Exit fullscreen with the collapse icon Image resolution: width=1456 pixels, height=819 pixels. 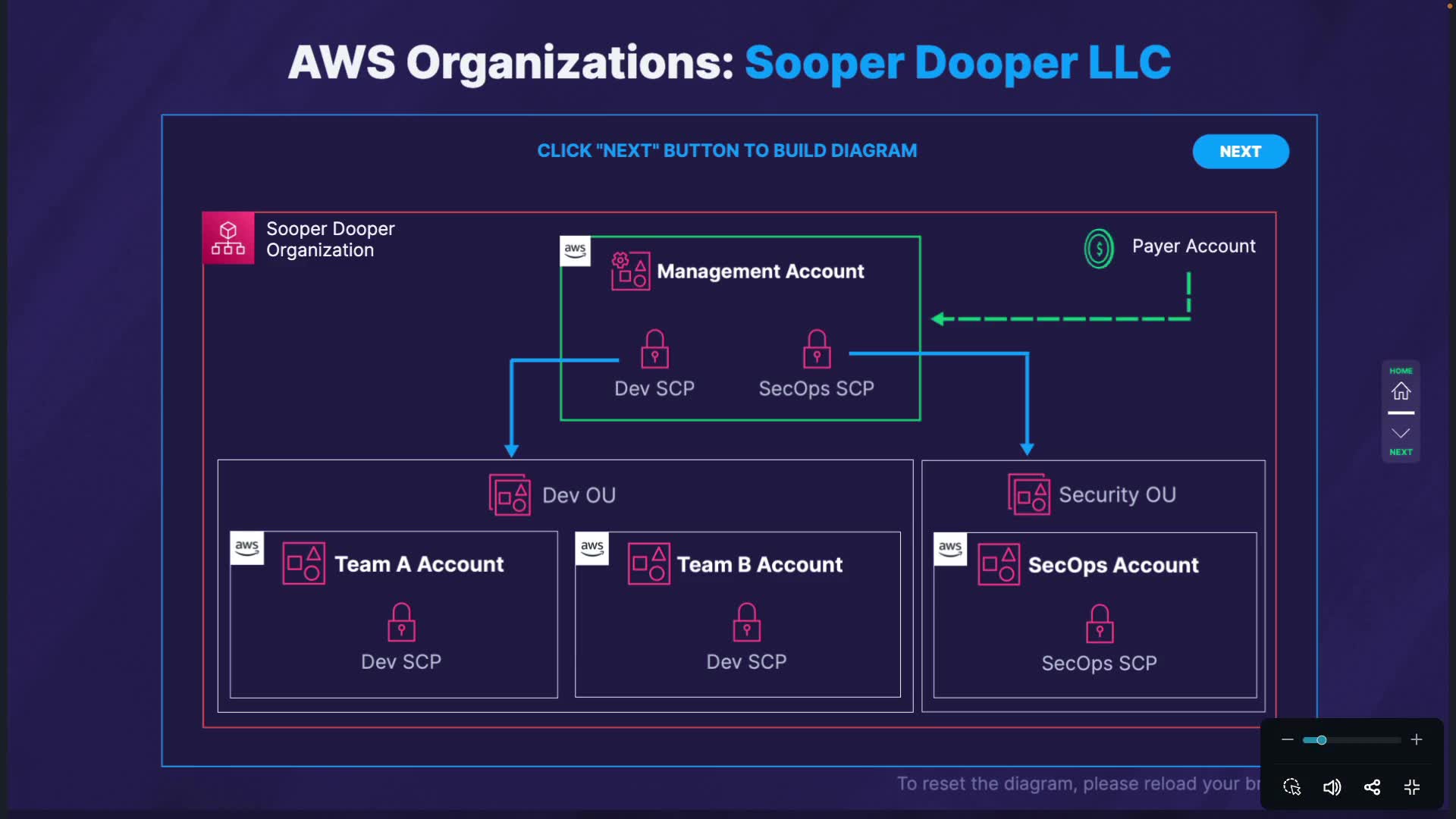pos(1412,787)
